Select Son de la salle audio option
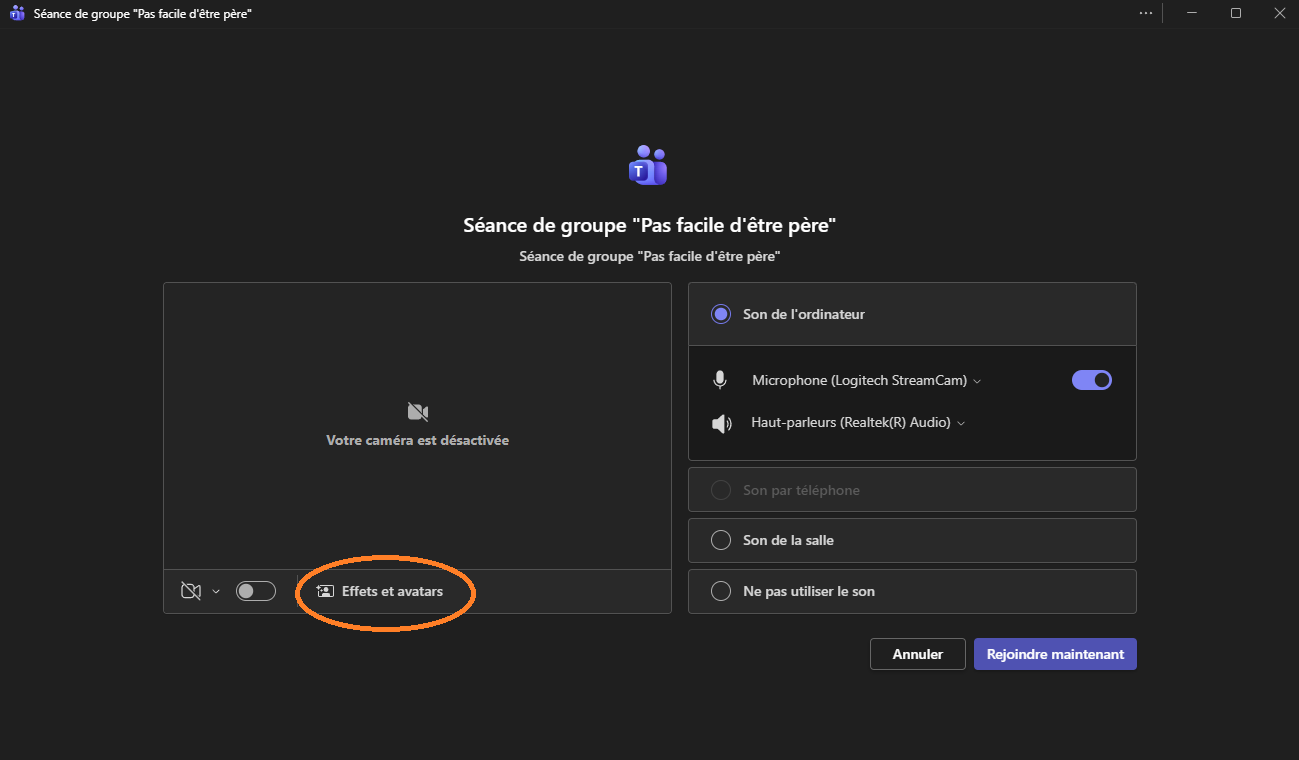Screen dimensions: 1299x760 [x=721, y=539]
